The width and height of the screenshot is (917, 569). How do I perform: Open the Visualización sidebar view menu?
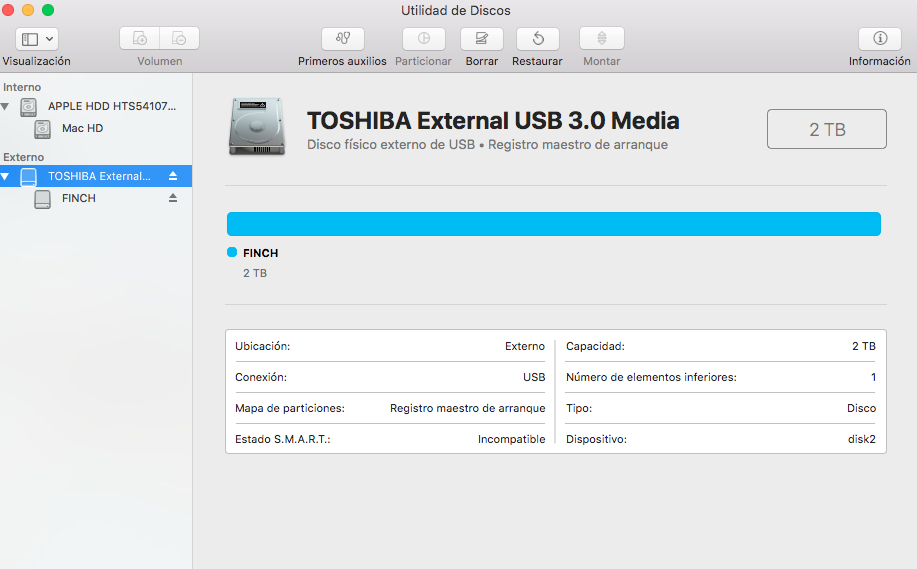(36, 39)
